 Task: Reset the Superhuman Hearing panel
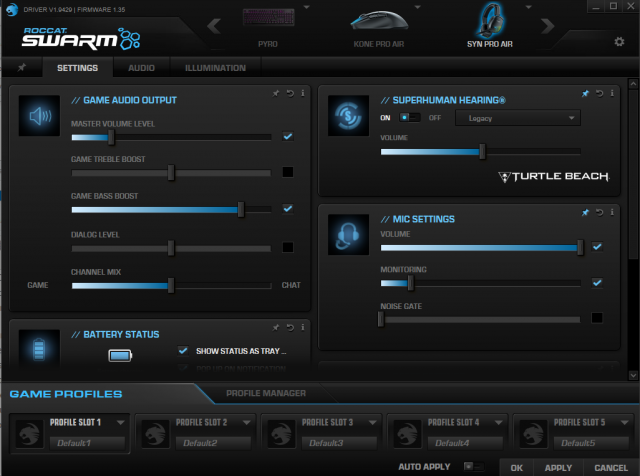(x=599, y=93)
